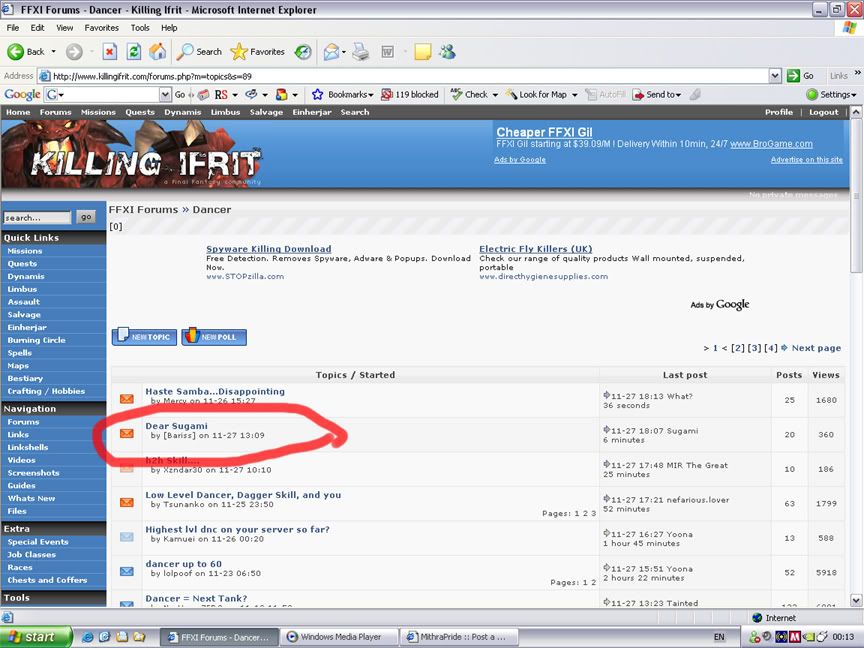Expand the address bar dropdown arrow
Image resolution: width=864 pixels, height=648 pixels.
775,76
